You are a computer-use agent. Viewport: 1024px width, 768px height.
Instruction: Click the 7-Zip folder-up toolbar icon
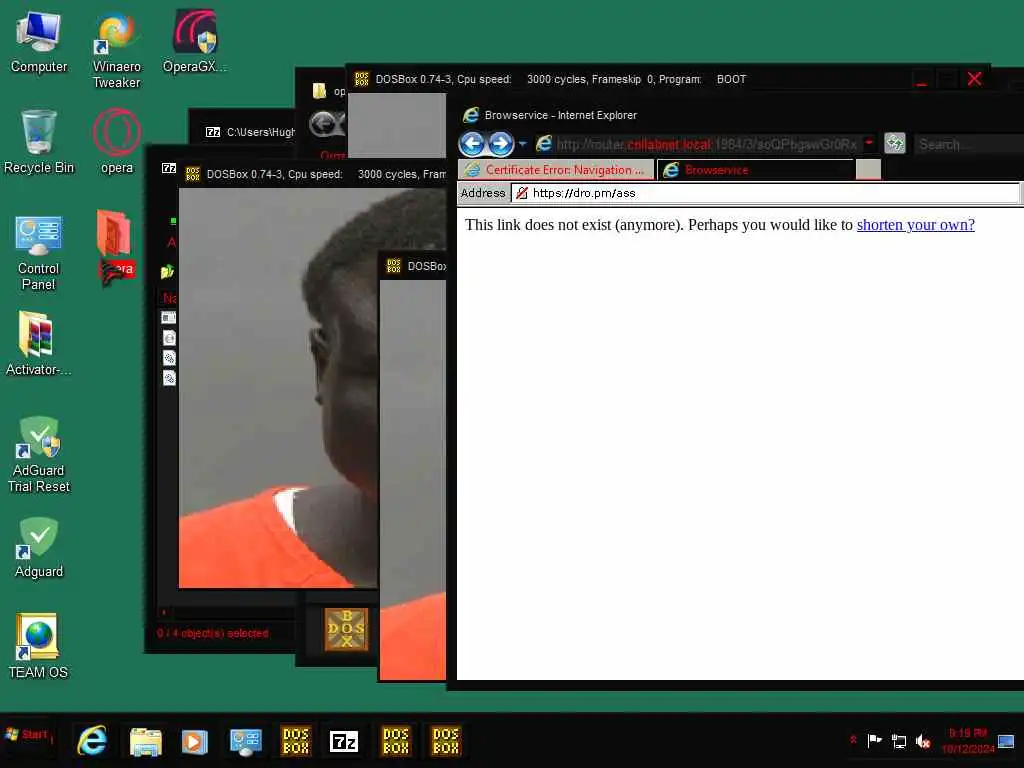(x=167, y=271)
